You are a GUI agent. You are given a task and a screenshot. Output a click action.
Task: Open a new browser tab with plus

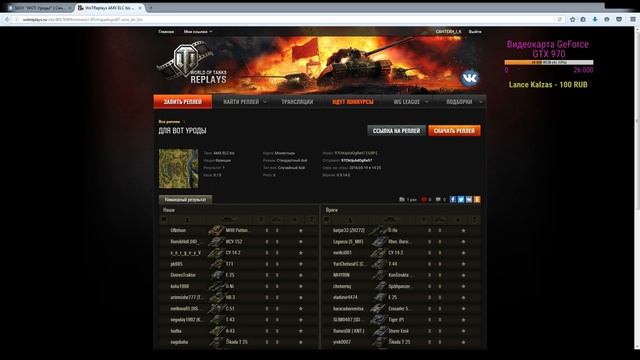151,8
